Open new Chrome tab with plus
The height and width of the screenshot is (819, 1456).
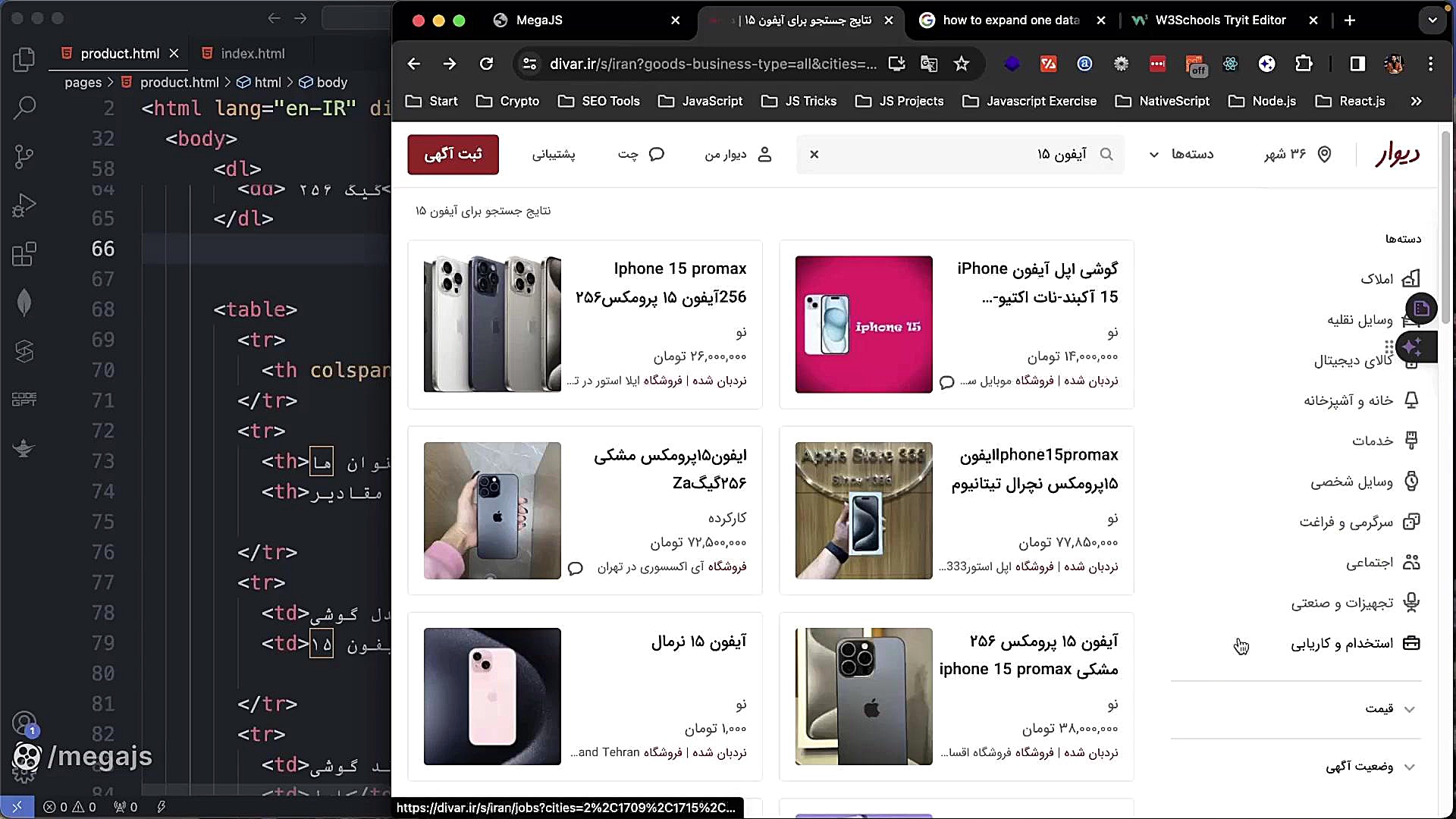[x=1349, y=20]
